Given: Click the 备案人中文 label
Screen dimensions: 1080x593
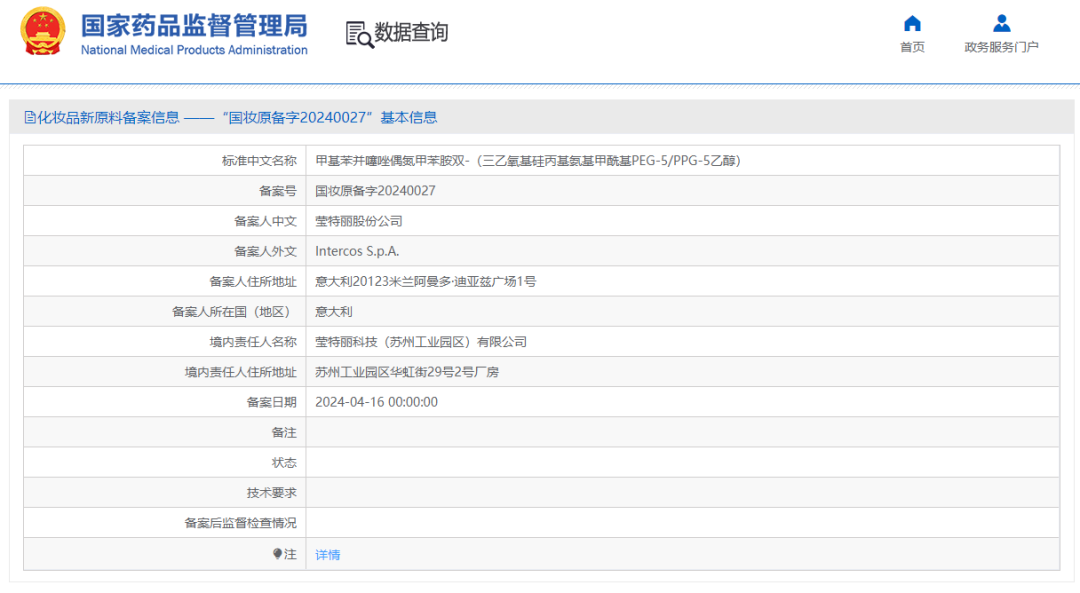Looking at the screenshot, I should 265,221.
